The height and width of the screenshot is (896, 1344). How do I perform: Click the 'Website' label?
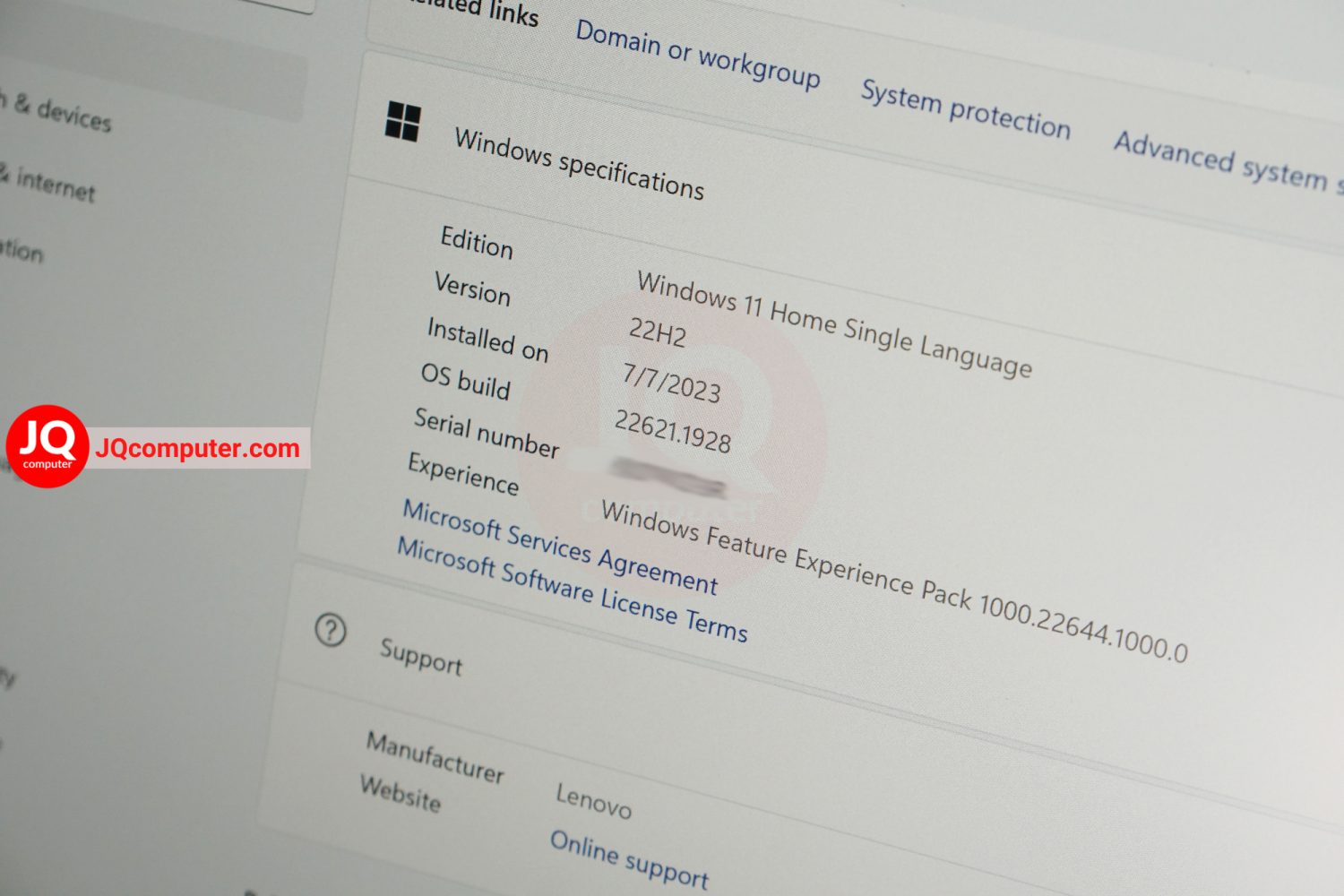pyautogui.click(x=401, y=793)
